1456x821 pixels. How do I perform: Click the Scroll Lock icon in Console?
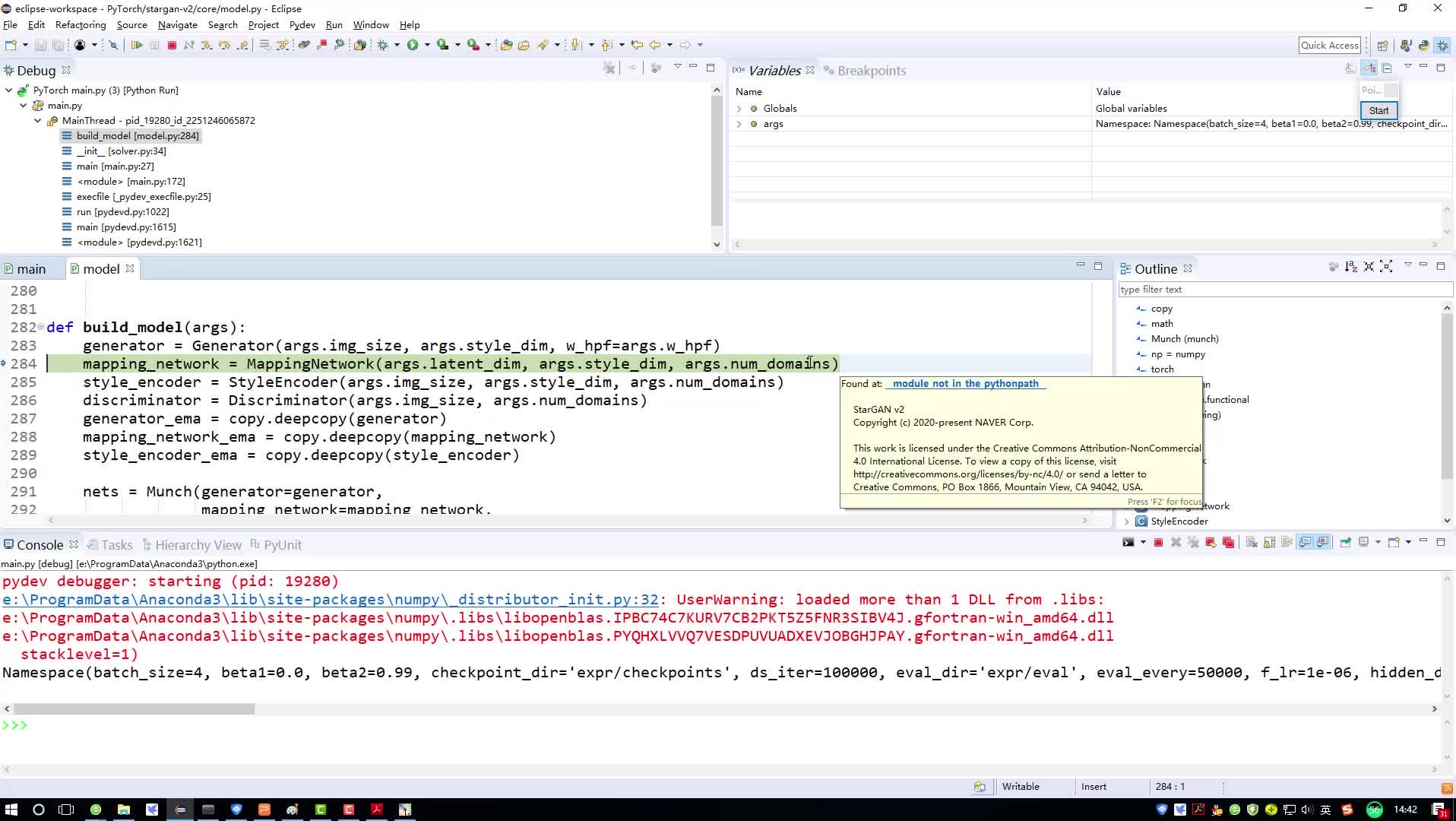tap(1269, 543)
